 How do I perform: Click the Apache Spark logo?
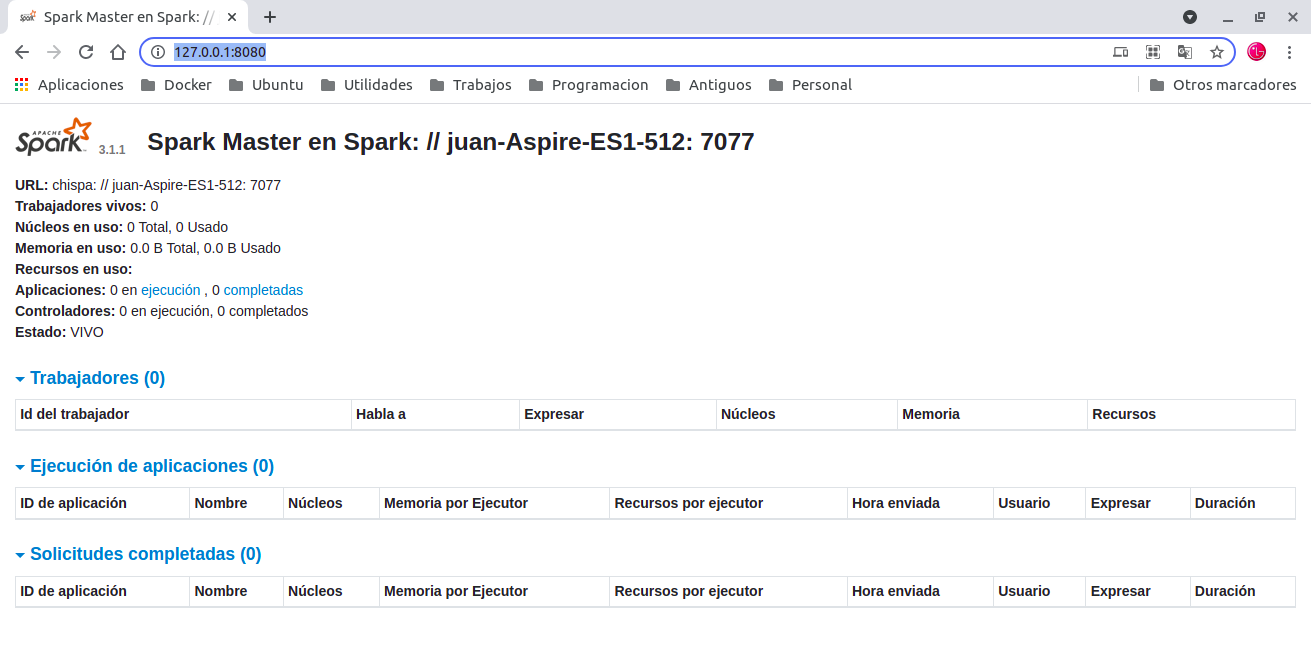(x=54, y=137)
